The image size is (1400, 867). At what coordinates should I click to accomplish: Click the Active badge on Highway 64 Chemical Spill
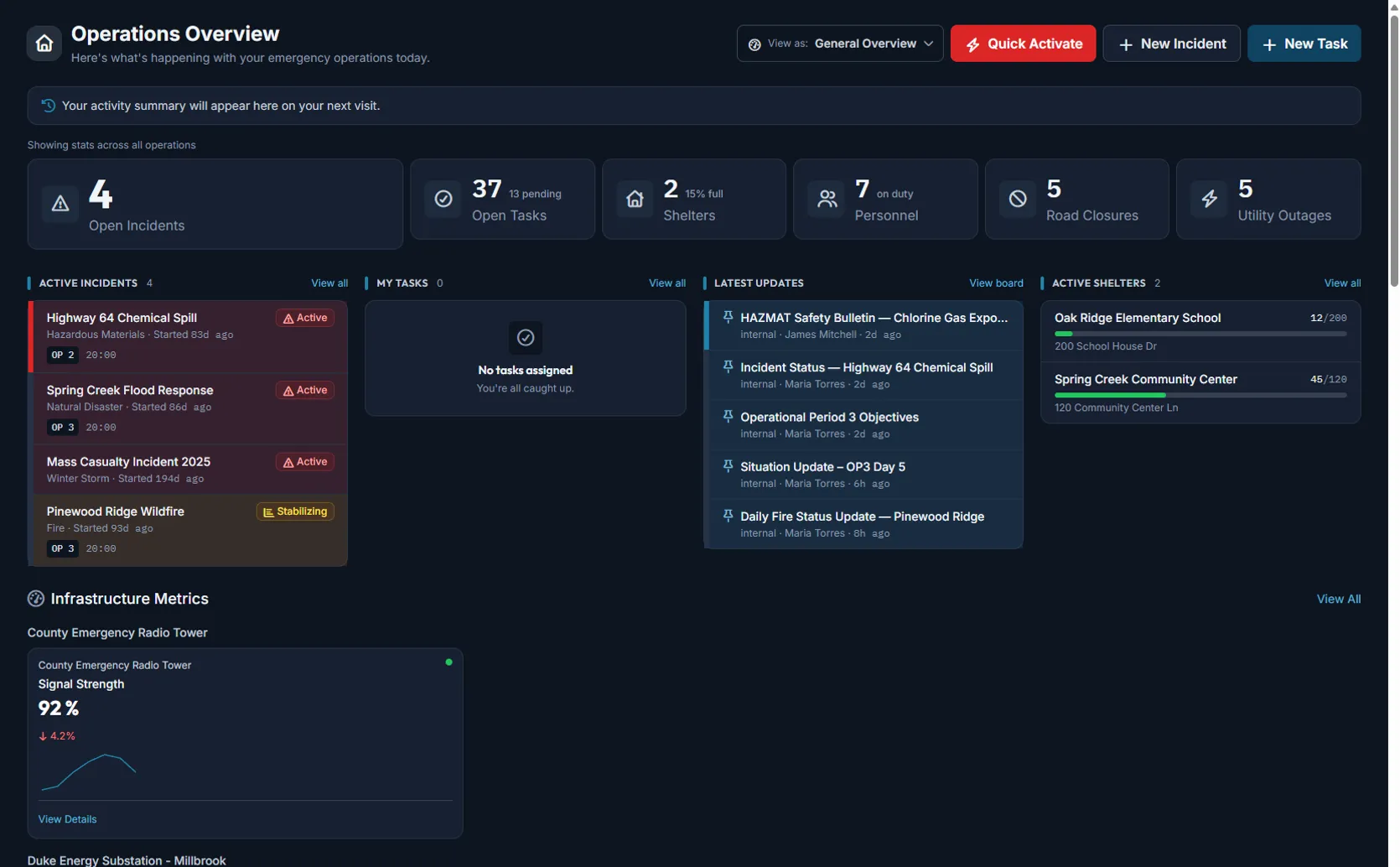point(305,318)
